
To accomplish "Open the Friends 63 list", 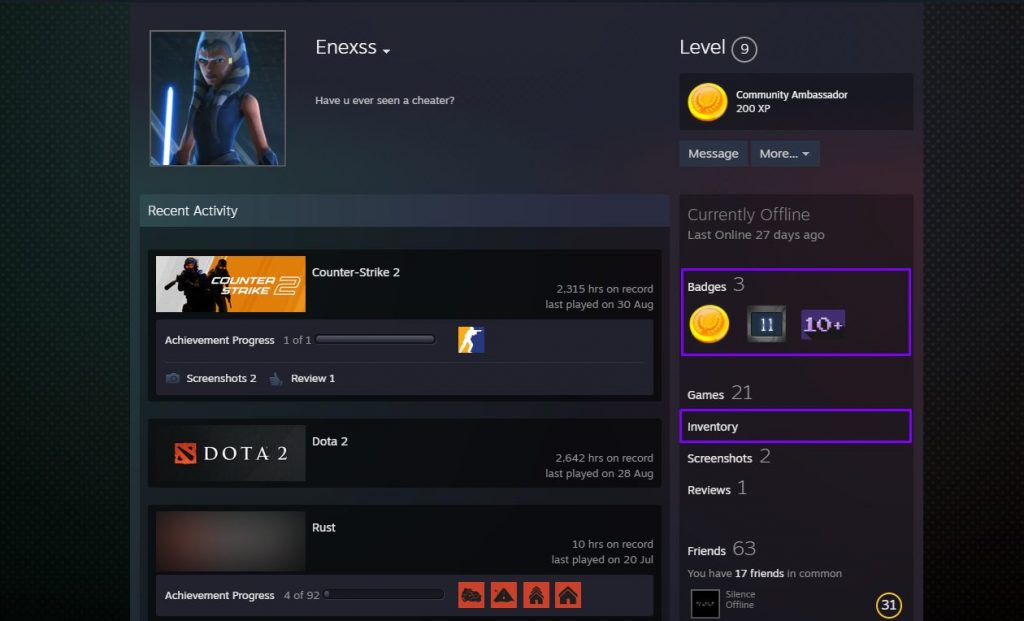I will 720,550.
